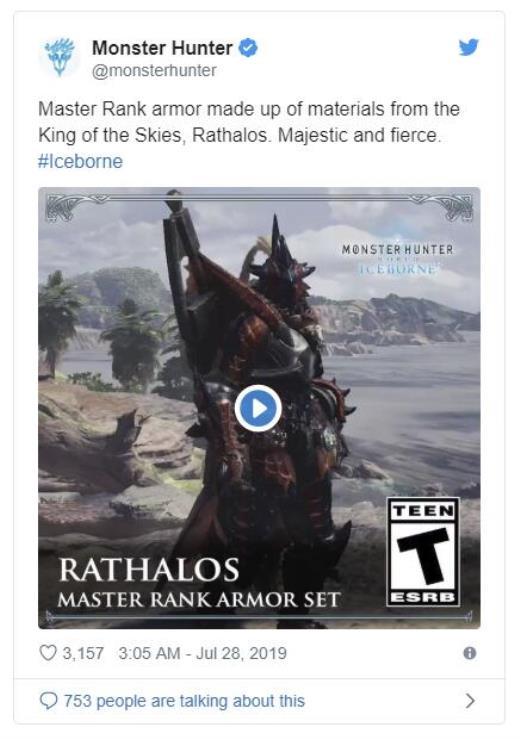The width and height of the screenshot is (520, 739).
Task: Click the speech bubble reply icon
Action: 48,701
